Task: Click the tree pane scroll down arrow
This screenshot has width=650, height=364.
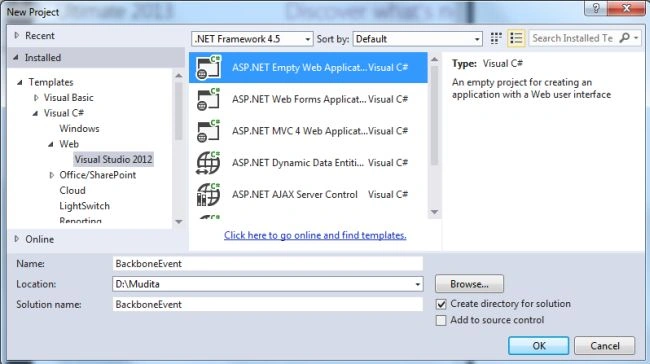Action: (179, 222)
